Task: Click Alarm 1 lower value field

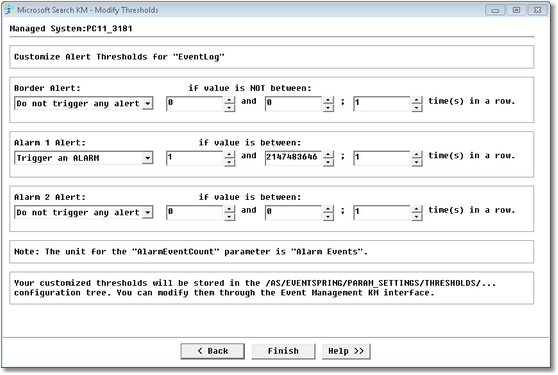Action: click(x=195, y=158)
